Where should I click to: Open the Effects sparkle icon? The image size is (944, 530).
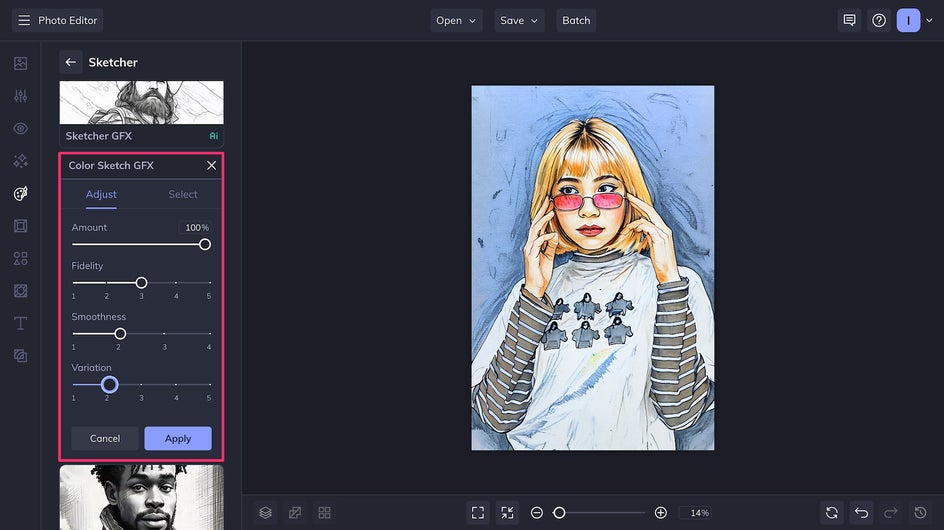20,161
